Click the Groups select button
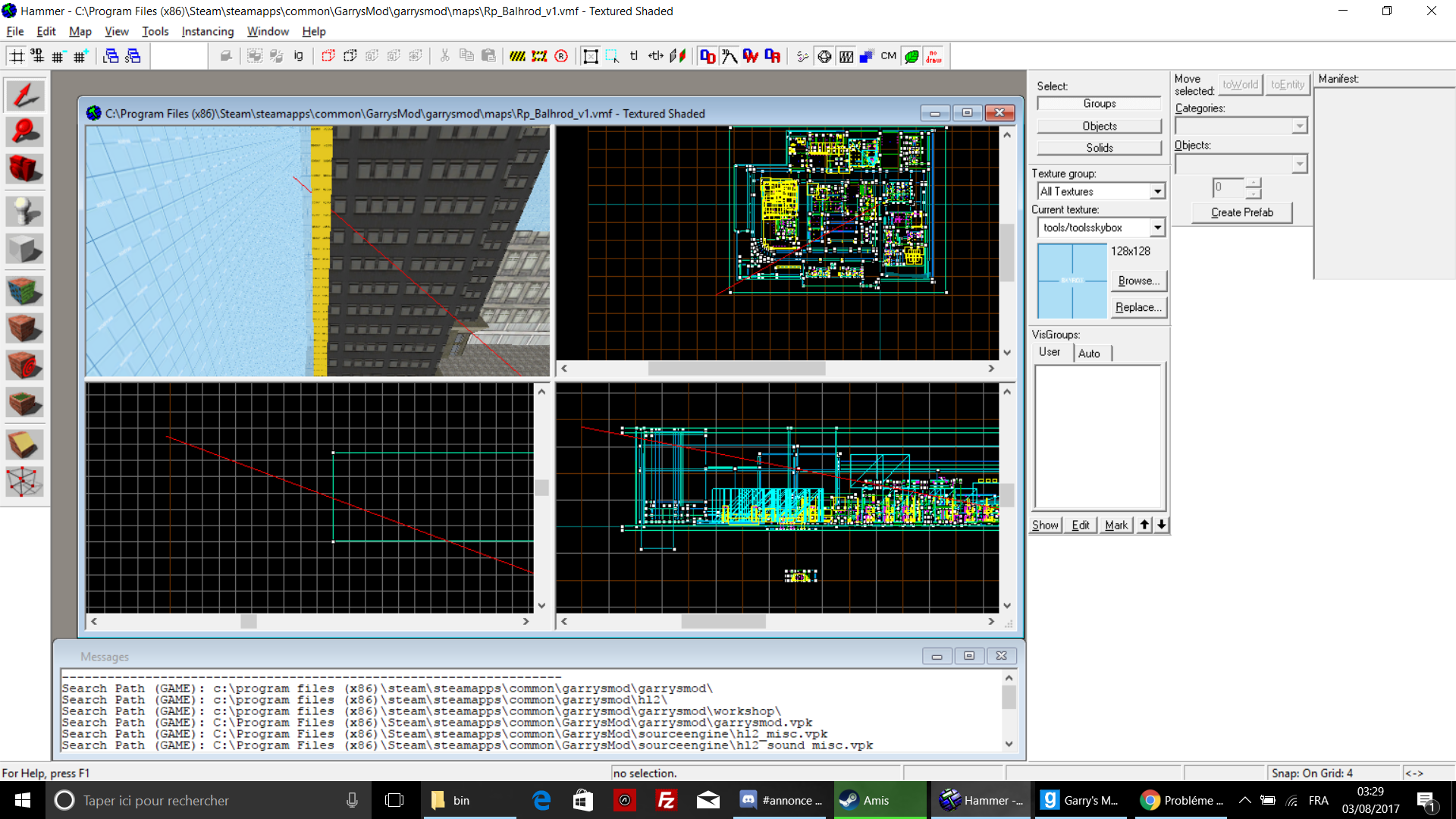This screenshot has height=819, width=1456. (1100, 104)
